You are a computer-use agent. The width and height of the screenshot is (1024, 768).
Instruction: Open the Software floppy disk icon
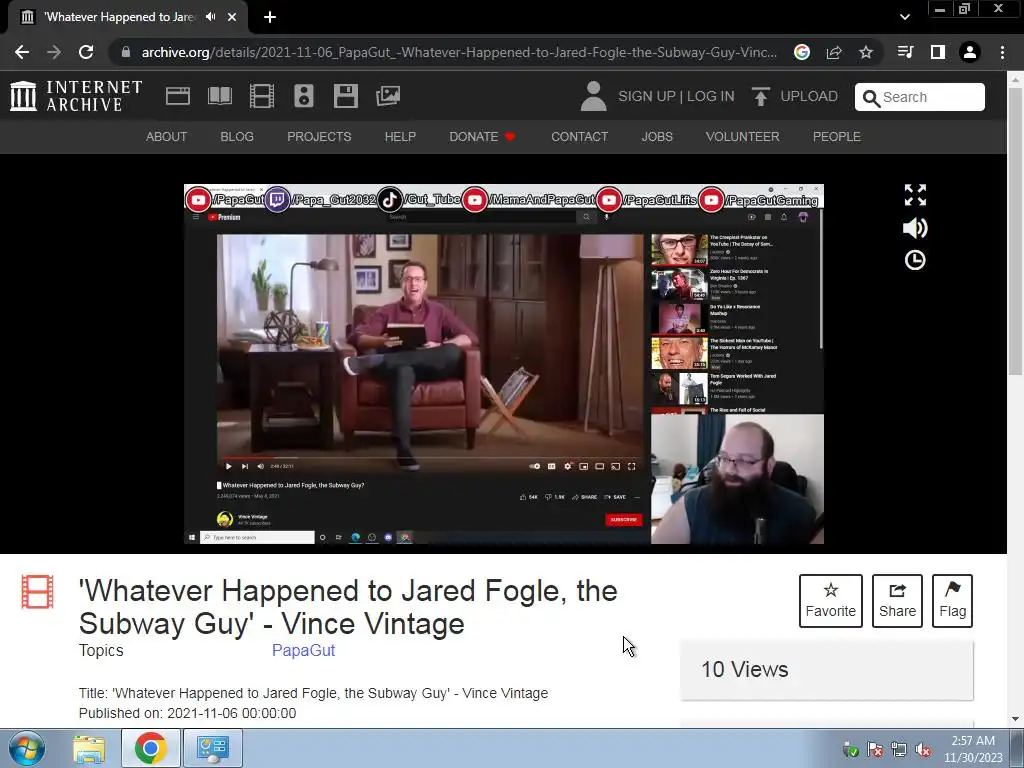point(345,96)
